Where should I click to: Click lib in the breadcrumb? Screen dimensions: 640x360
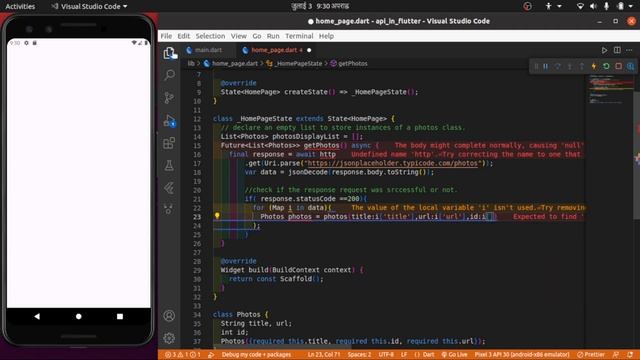coord(191,64)
